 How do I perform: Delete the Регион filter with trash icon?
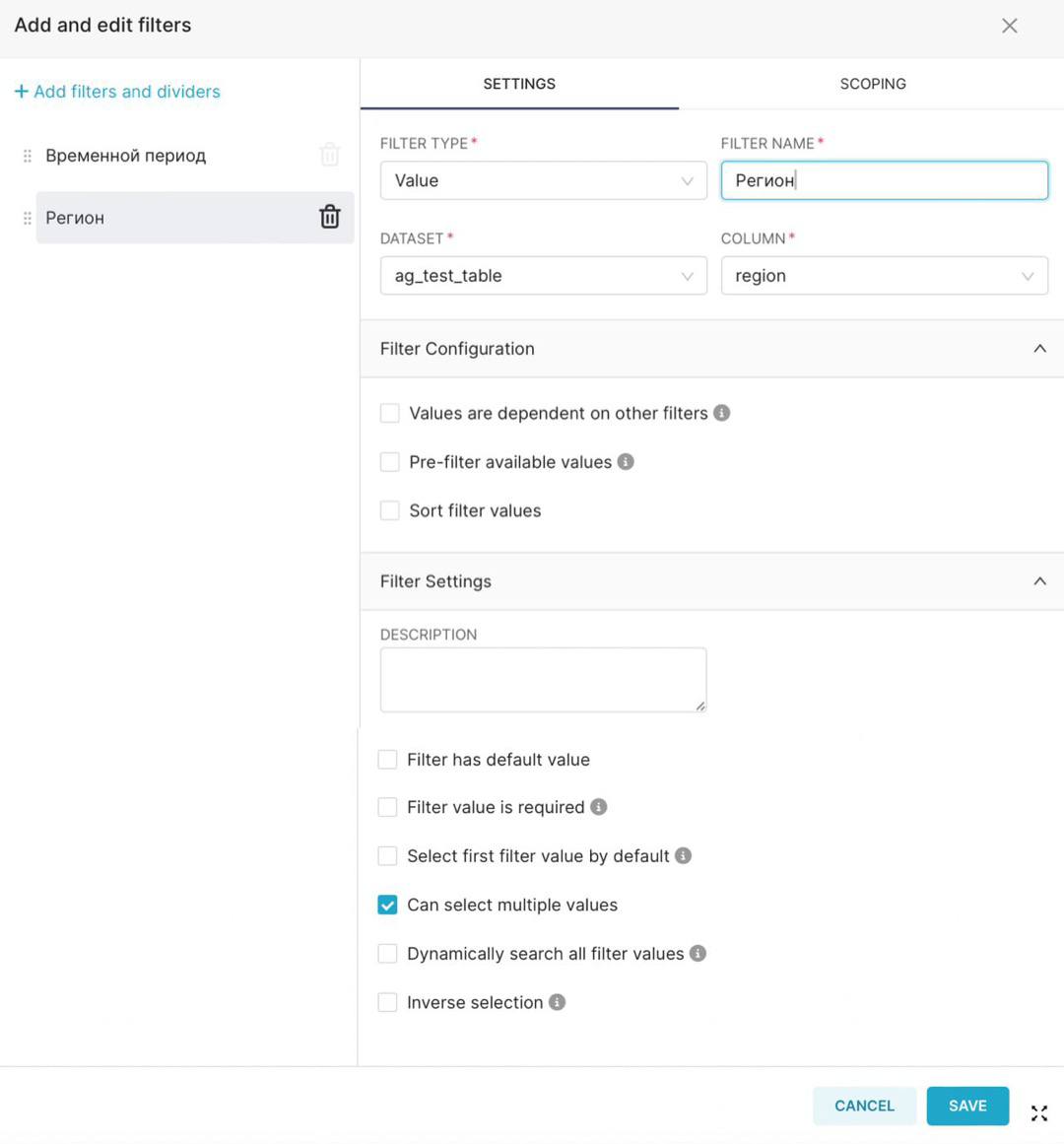point(330,217)
